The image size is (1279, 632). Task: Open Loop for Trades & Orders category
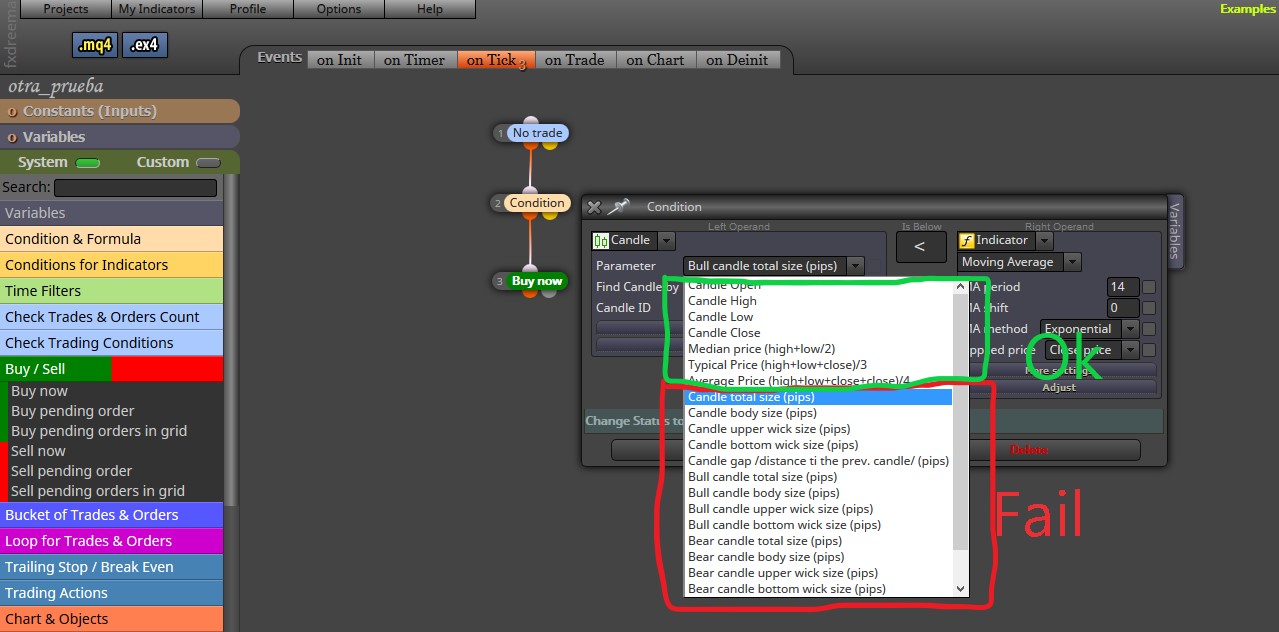[112, 541]
